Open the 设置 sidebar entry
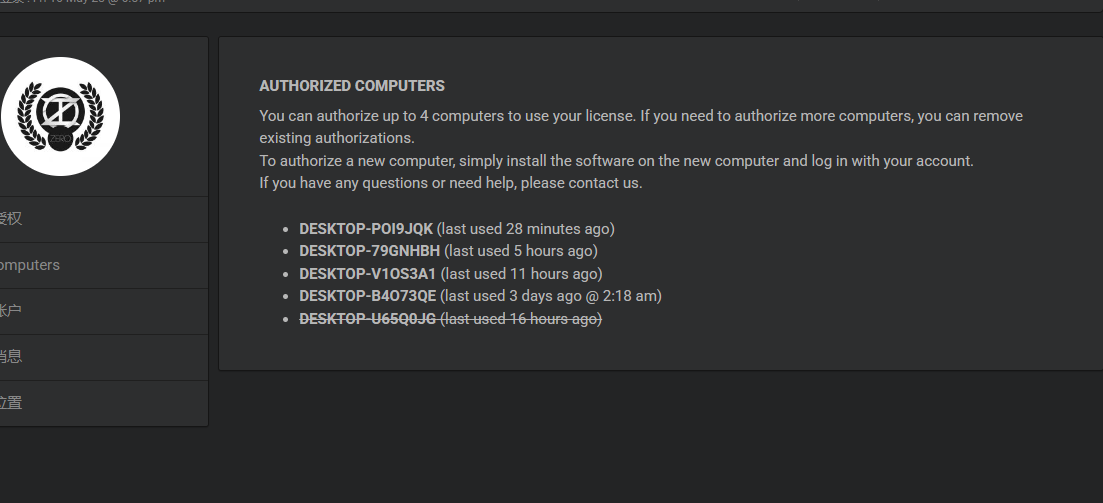The image size is (1103, 503). click(104, 403)
